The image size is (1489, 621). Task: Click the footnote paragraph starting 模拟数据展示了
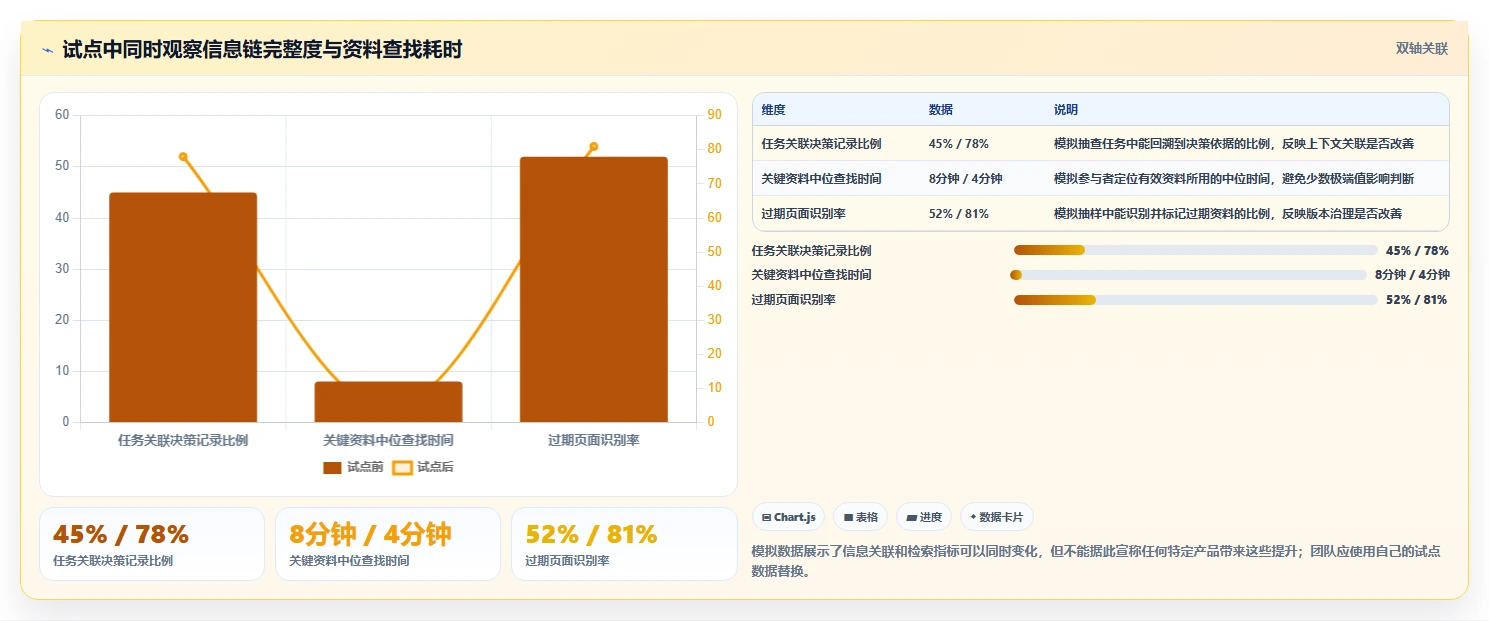pos(1096,561)
